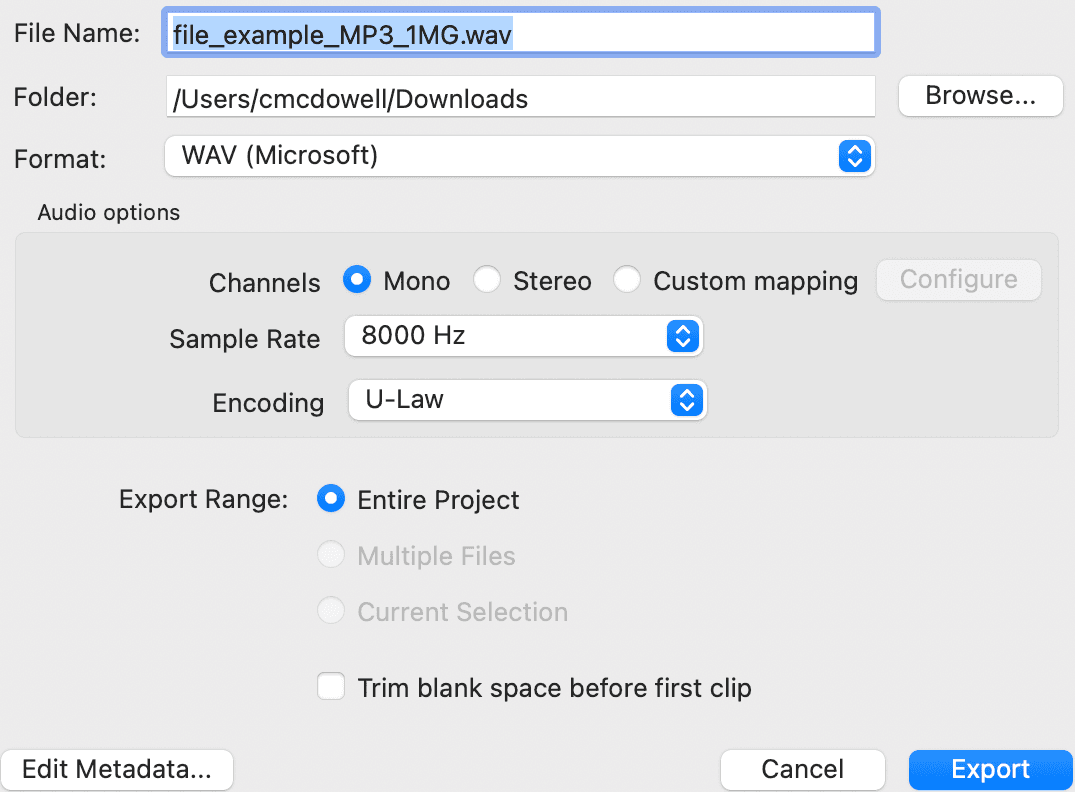1075x792 pixels.
Task: Enable Trim blank space before first clip
Action: pos(331,686)
